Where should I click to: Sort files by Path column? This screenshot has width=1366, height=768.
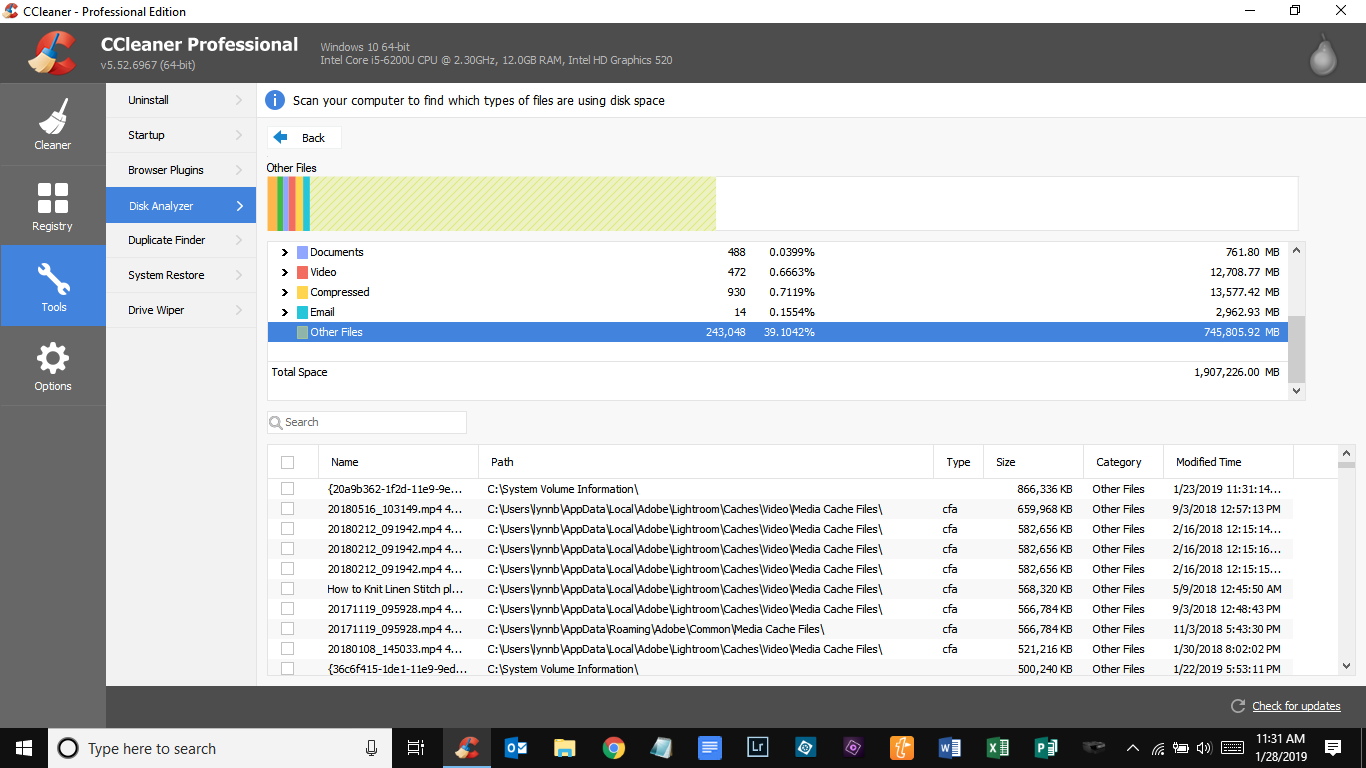(x=706, y=462)
